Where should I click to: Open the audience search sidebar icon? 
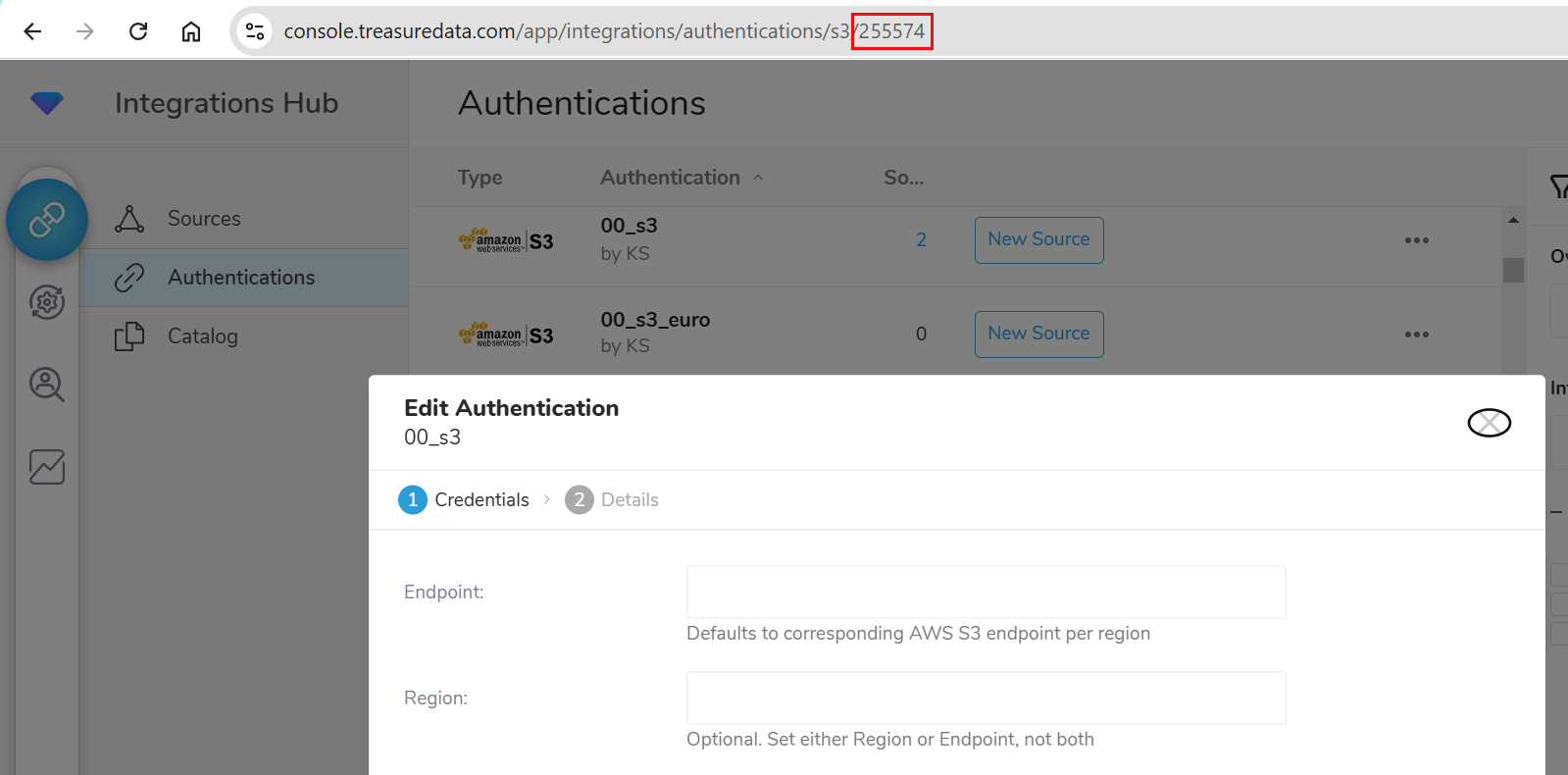click(x=46, y=385)
